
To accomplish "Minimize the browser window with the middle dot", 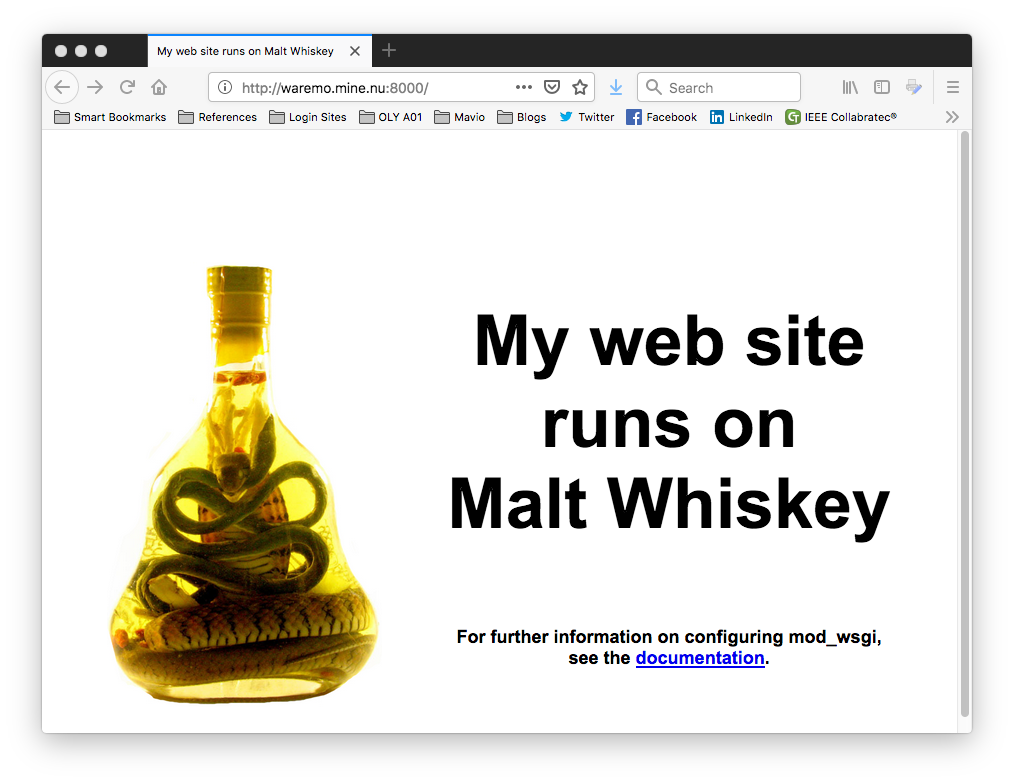I will pos(81,51).
